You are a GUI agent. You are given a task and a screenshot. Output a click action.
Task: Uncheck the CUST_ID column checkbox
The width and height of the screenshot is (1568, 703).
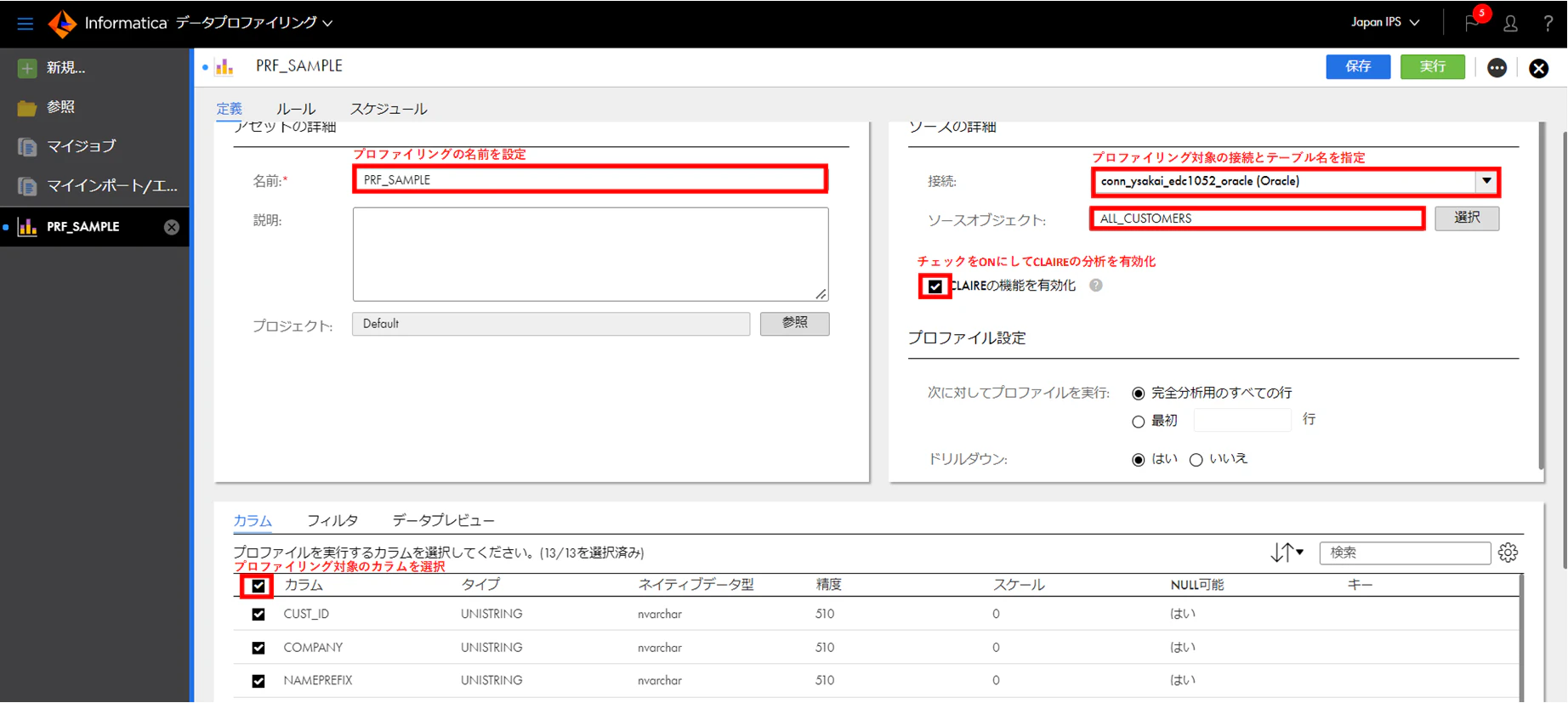[x=258, y=615]
